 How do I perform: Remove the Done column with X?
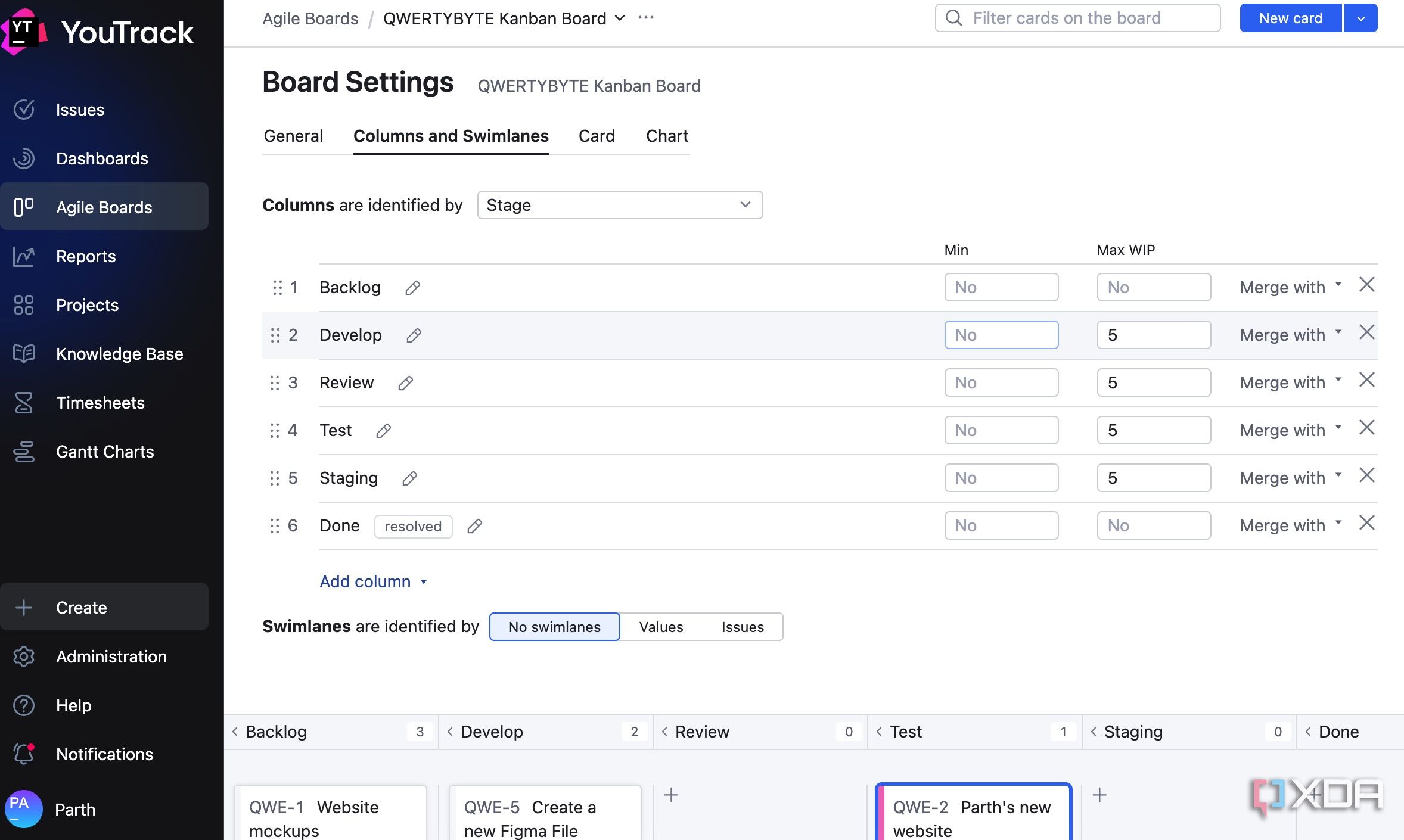pyautogui.click(x=1367, y=523)
